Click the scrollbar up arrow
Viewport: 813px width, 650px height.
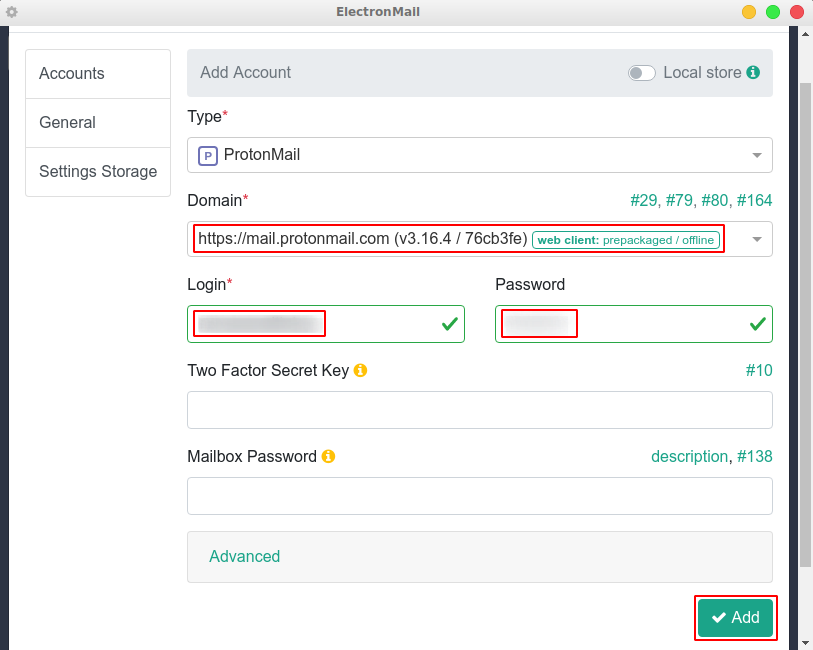(x=805, y=34)
